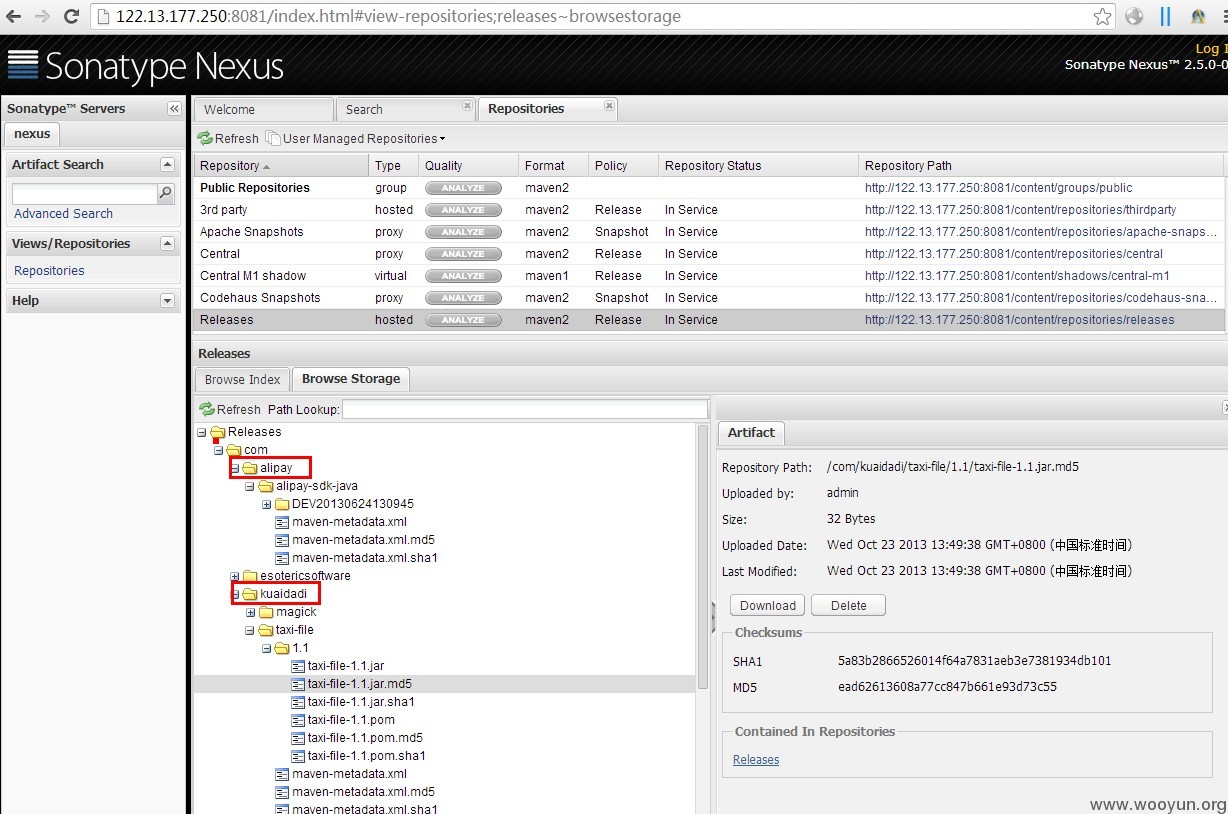Screen dimensions: 1228x814
Task: Collapse the Sonatype Servers side panel
Action: coord(173,108)
